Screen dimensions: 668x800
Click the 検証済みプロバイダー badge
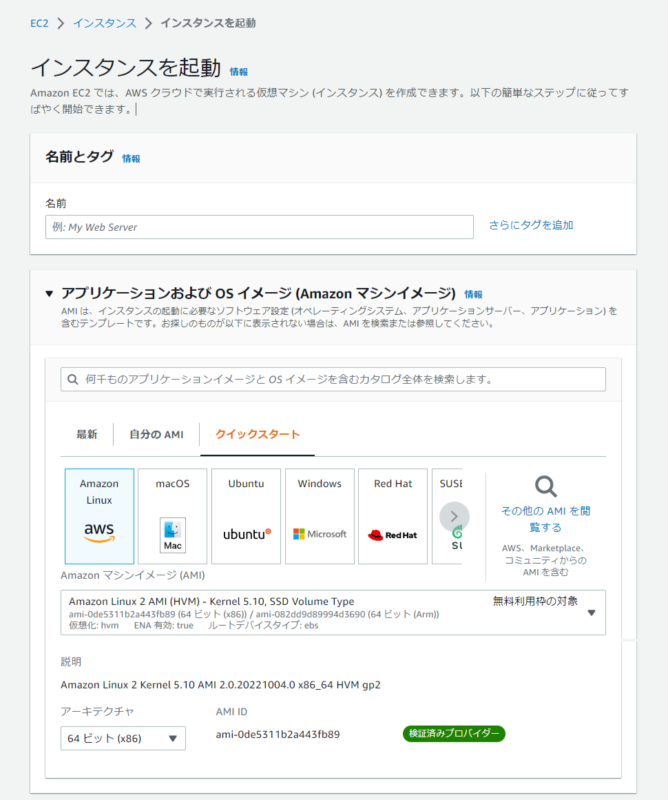click(x=454, y=734)
